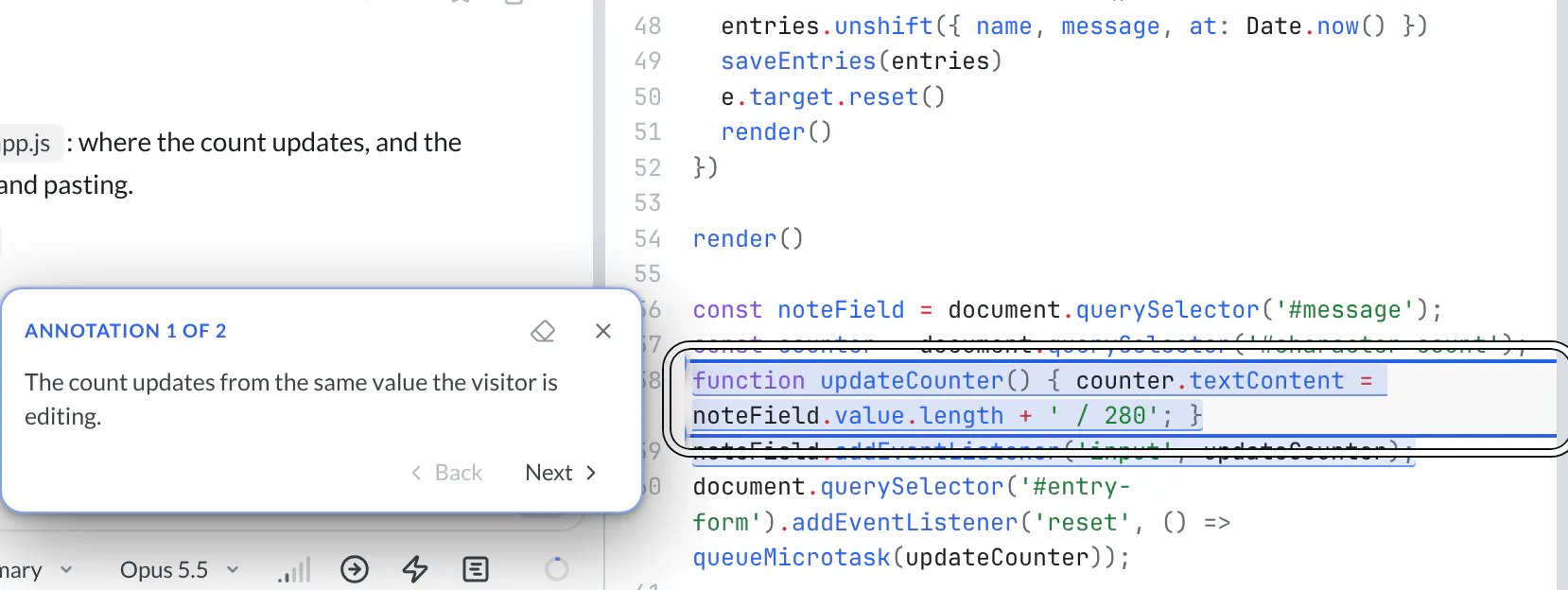Click line number 48 in the gutter
Viewport: 1568px width, 590px height.
(x=648, y=26)
